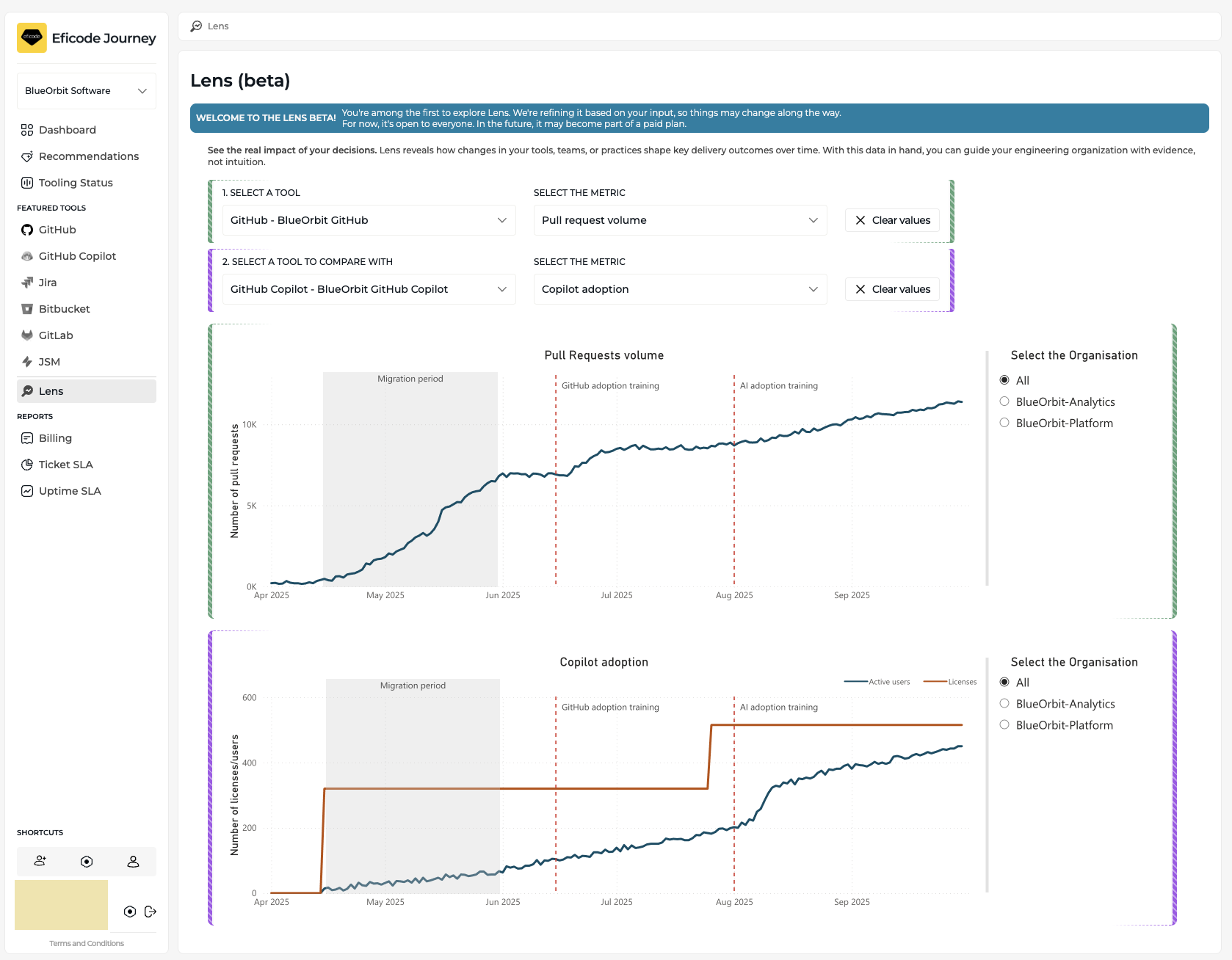
Task: Click the Eficode Journey logo icon
Action: 32,37
